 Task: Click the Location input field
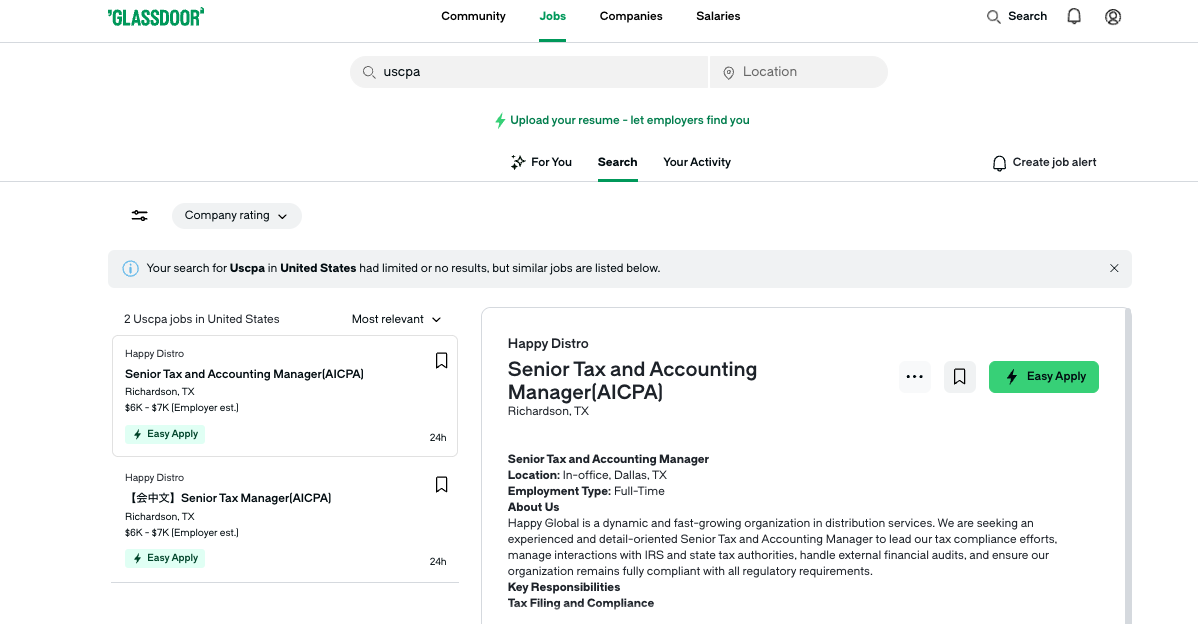(805, 72)
